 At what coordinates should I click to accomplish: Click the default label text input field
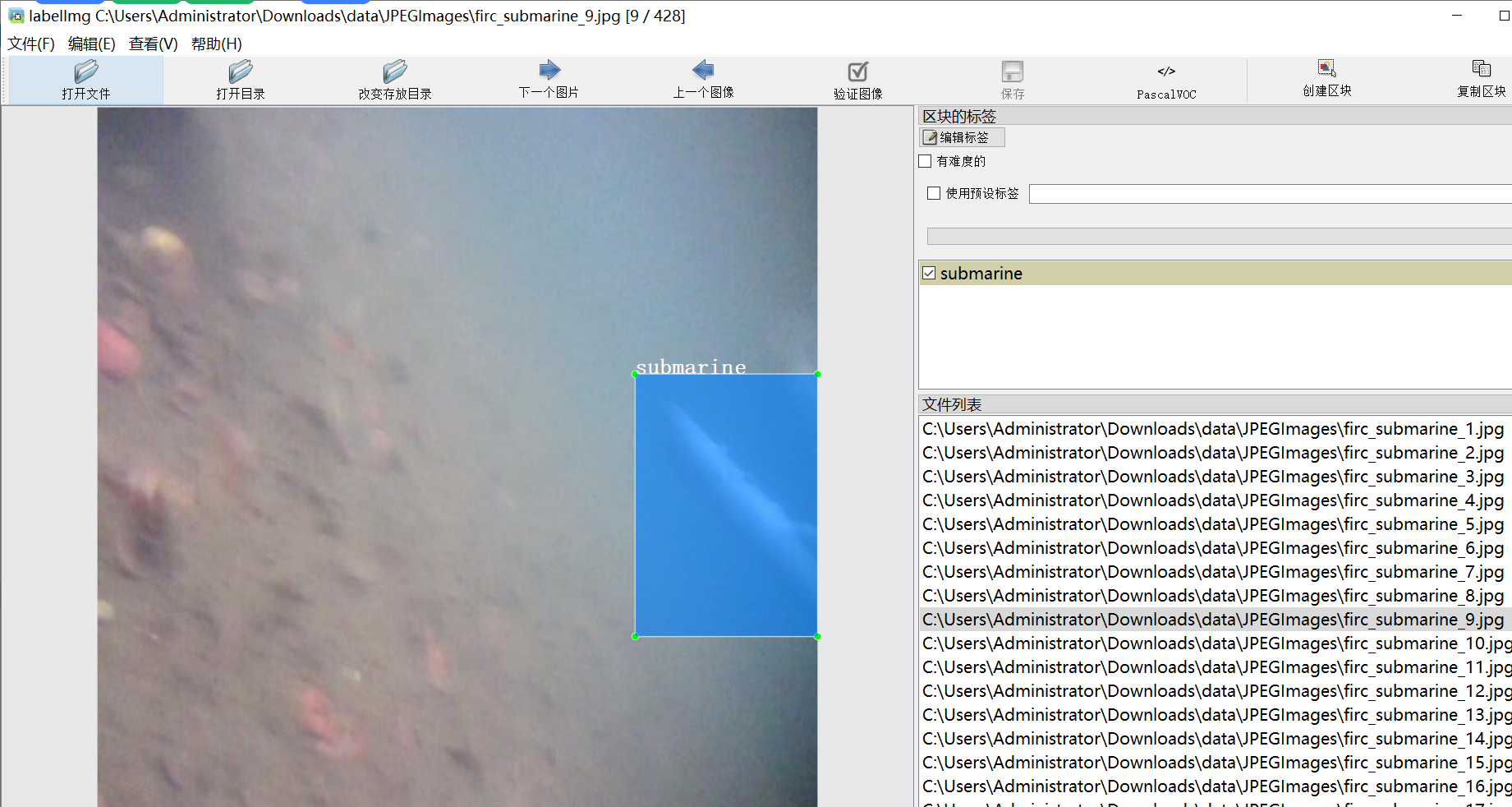click(1269, 194)
